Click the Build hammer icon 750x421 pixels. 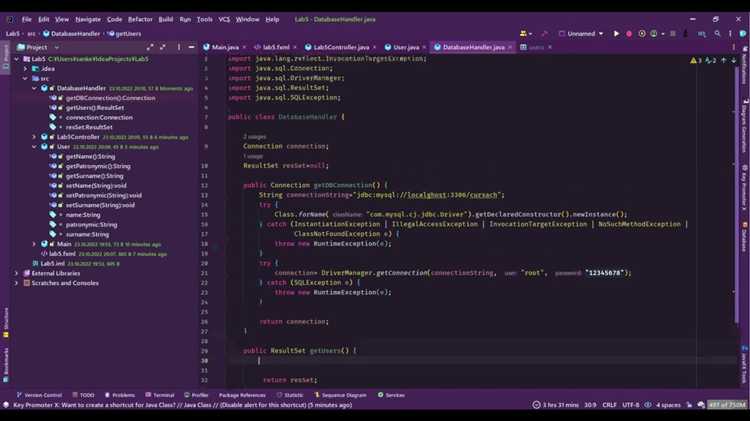coord(545,33)
